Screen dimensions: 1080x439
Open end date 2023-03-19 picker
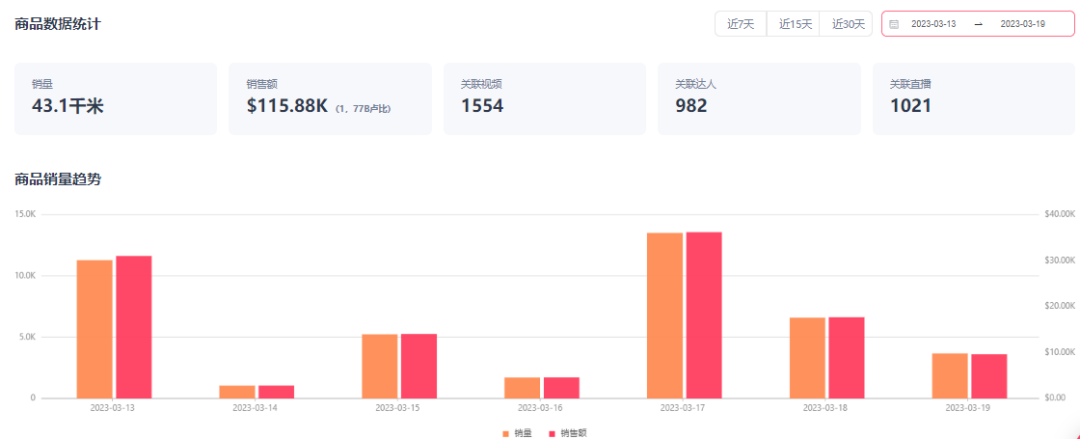1023,24
